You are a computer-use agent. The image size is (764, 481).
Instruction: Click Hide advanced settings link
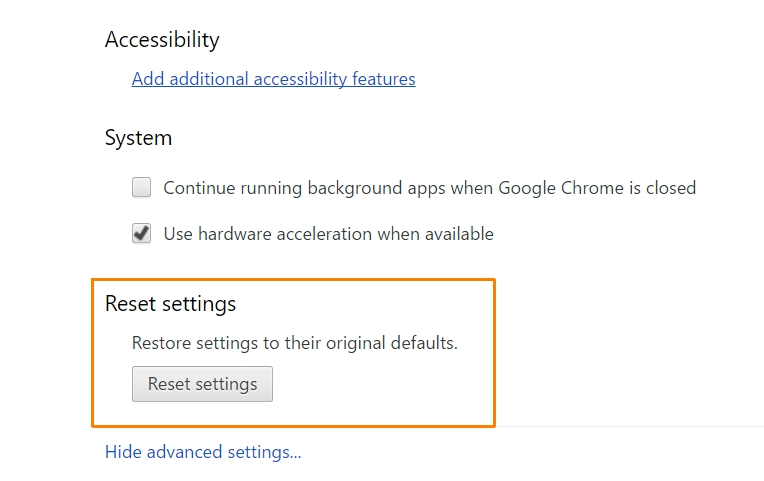pyautogui.click(x=203, y=452)
